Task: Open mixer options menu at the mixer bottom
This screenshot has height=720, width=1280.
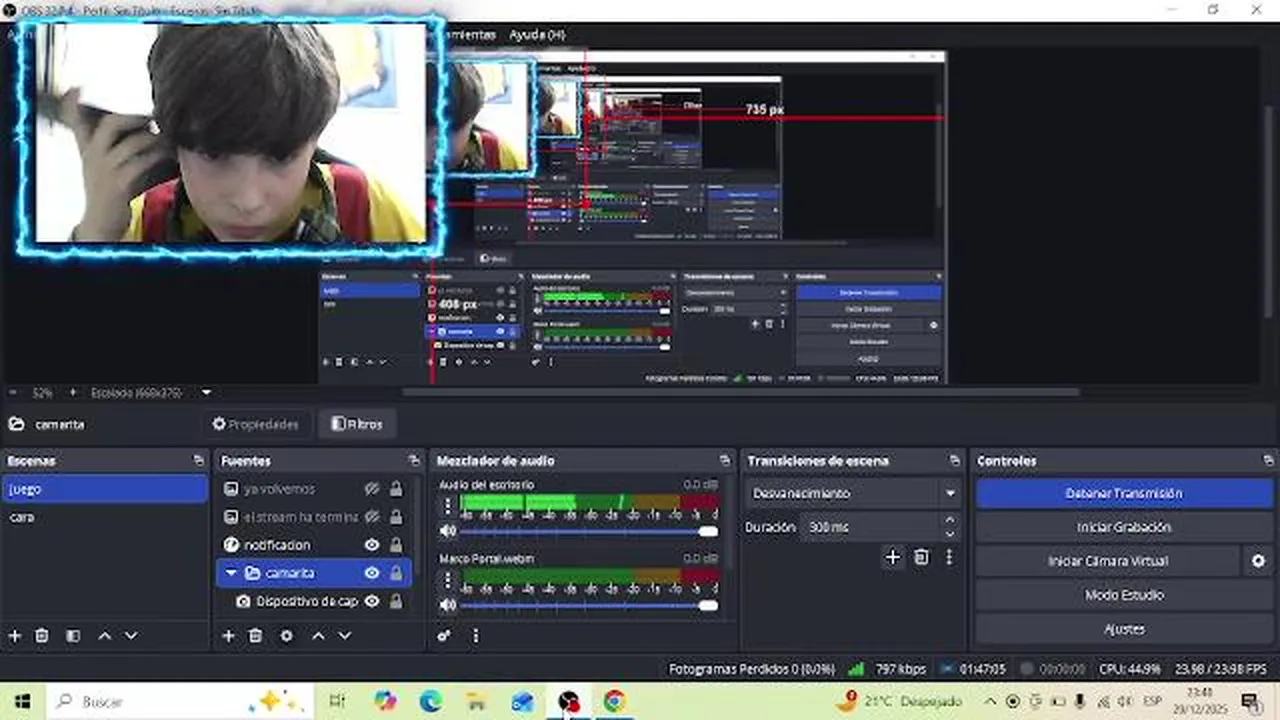Action: 475,636
